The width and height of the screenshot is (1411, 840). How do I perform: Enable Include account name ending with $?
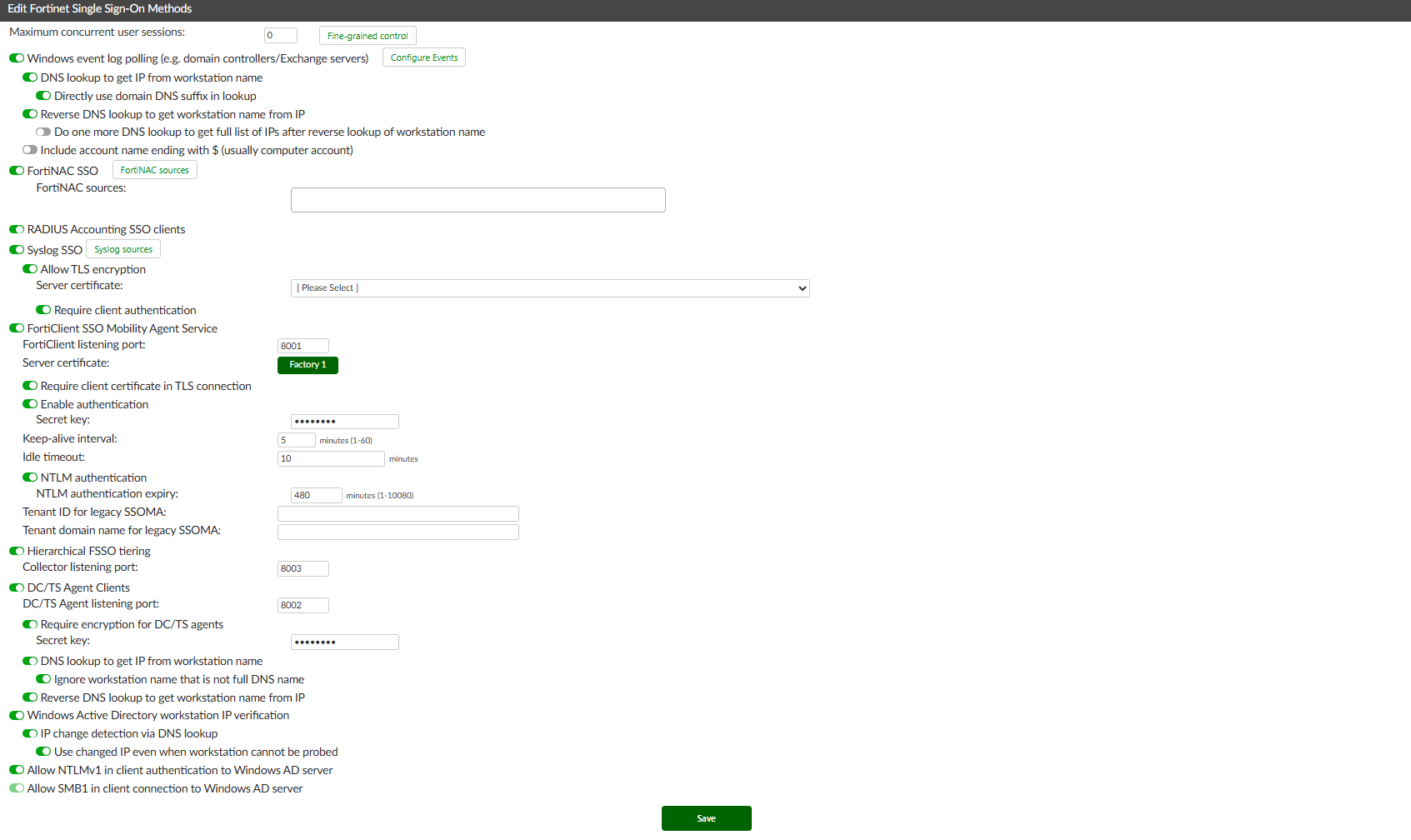pos(30,150)
